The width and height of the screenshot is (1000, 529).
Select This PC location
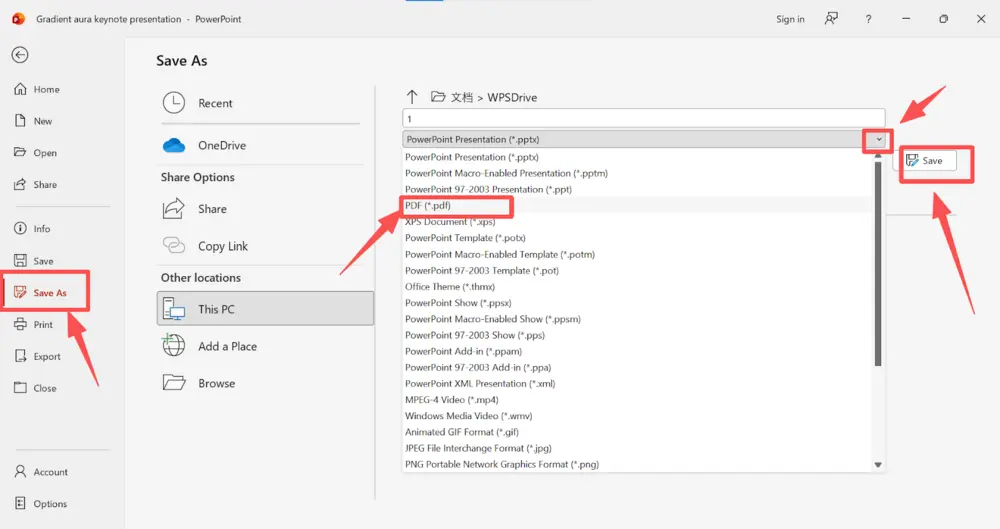(x=265, y=309)
